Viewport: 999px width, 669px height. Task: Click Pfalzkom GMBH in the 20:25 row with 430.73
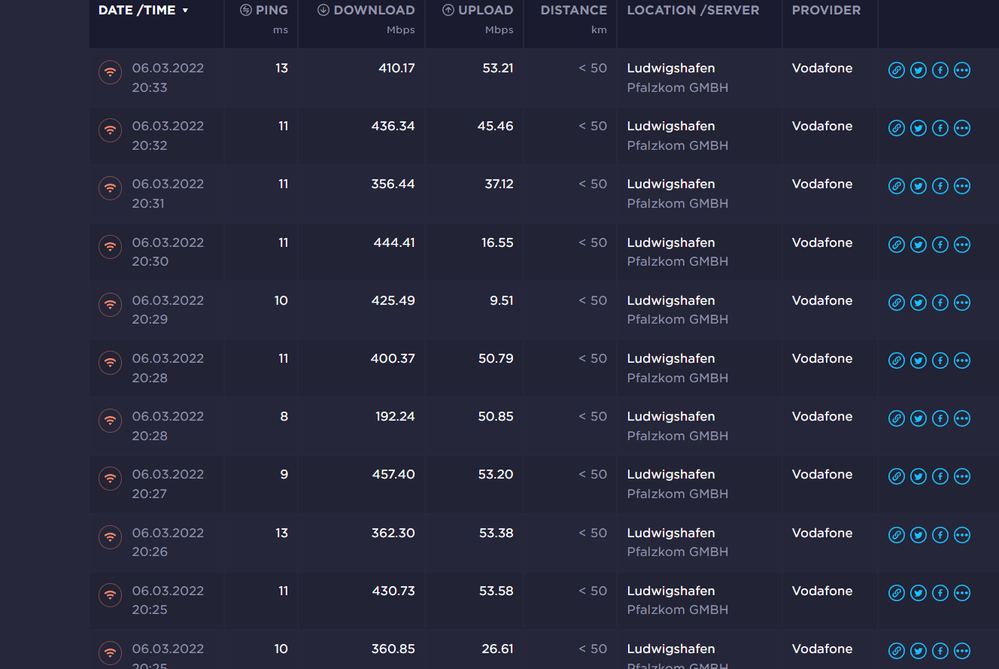(677, 610)
